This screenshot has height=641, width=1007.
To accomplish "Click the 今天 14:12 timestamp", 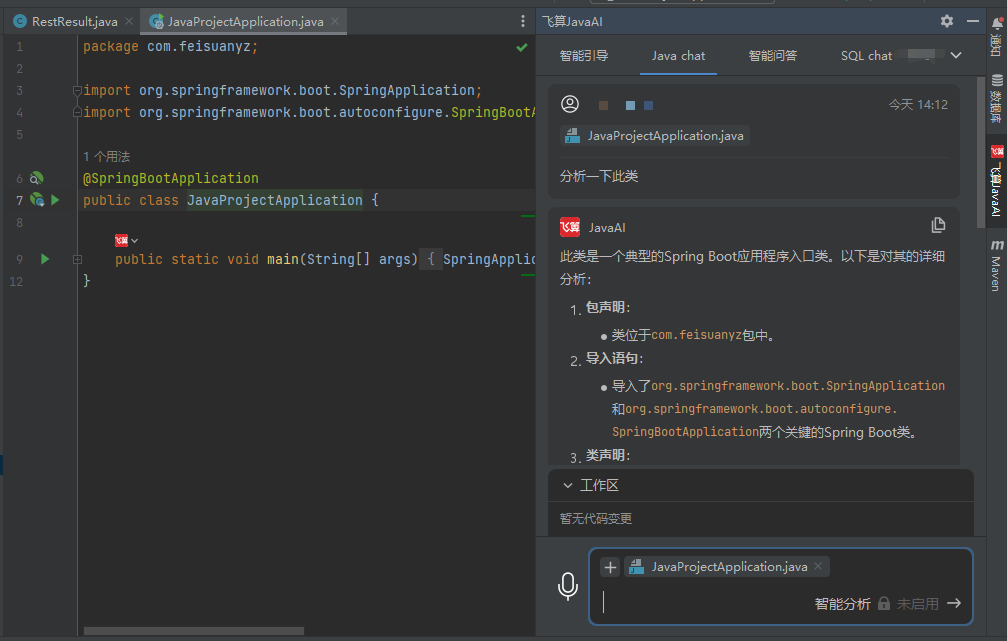I will pyautogui.click(x=918, y=104).
